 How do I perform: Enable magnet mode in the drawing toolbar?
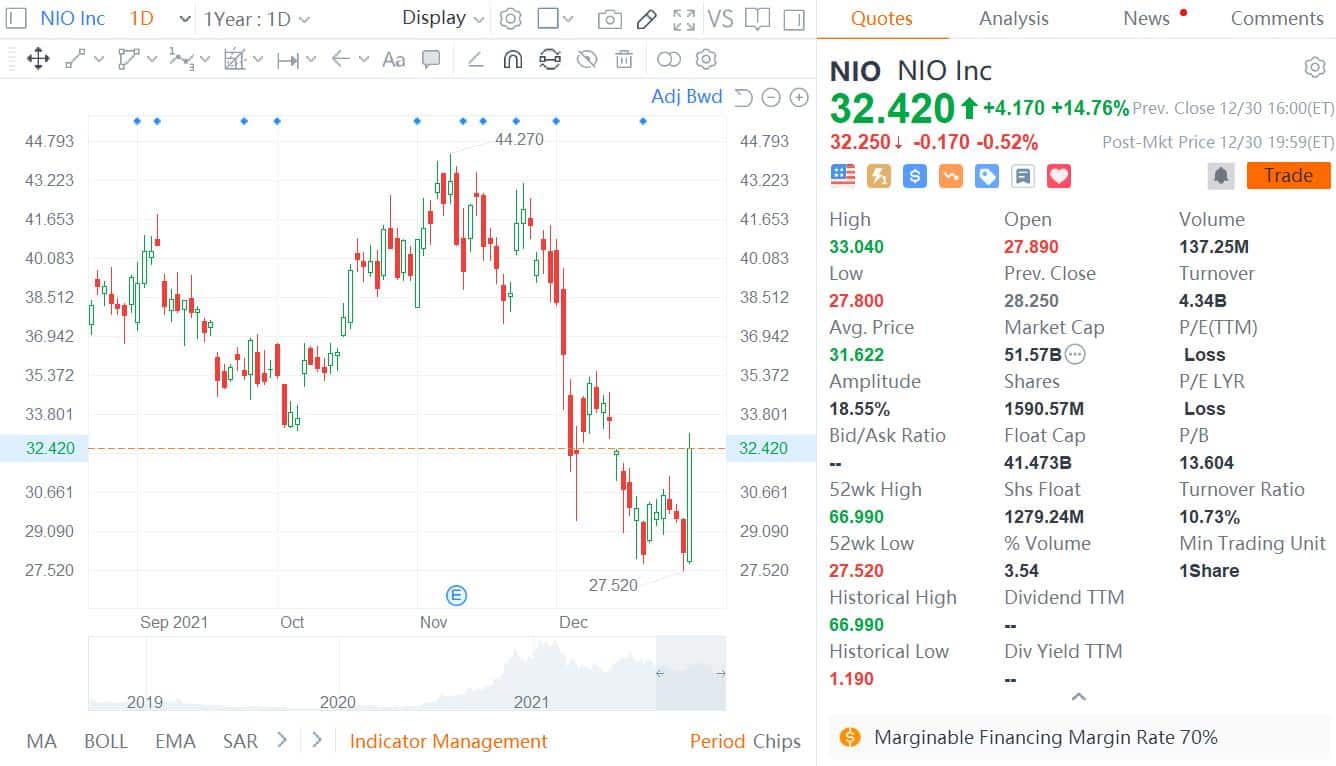tap(513, 59)
